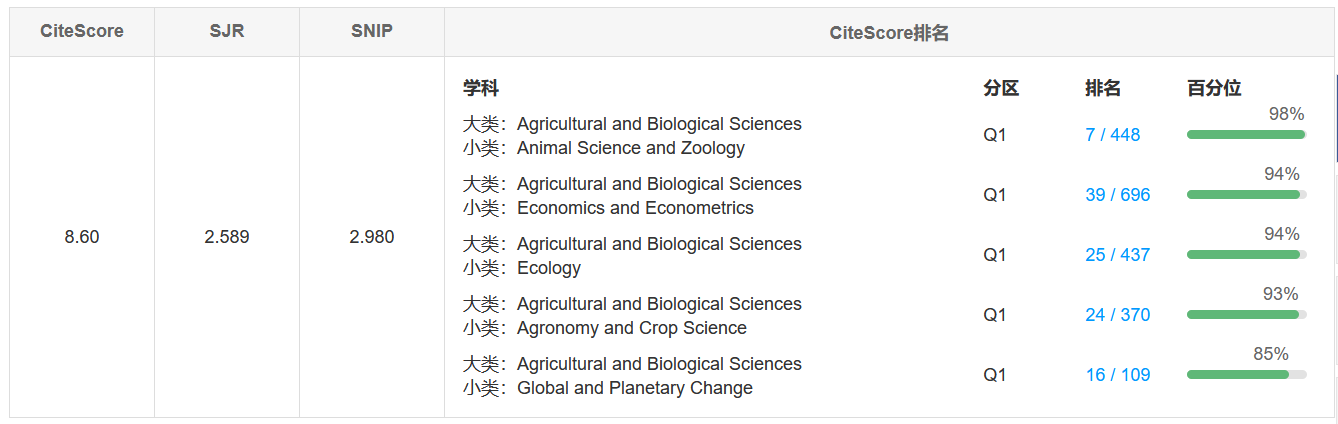Select the SNIP value 2.980
The height and width of the screenshot is (424, 1338).
pos(372,237)
